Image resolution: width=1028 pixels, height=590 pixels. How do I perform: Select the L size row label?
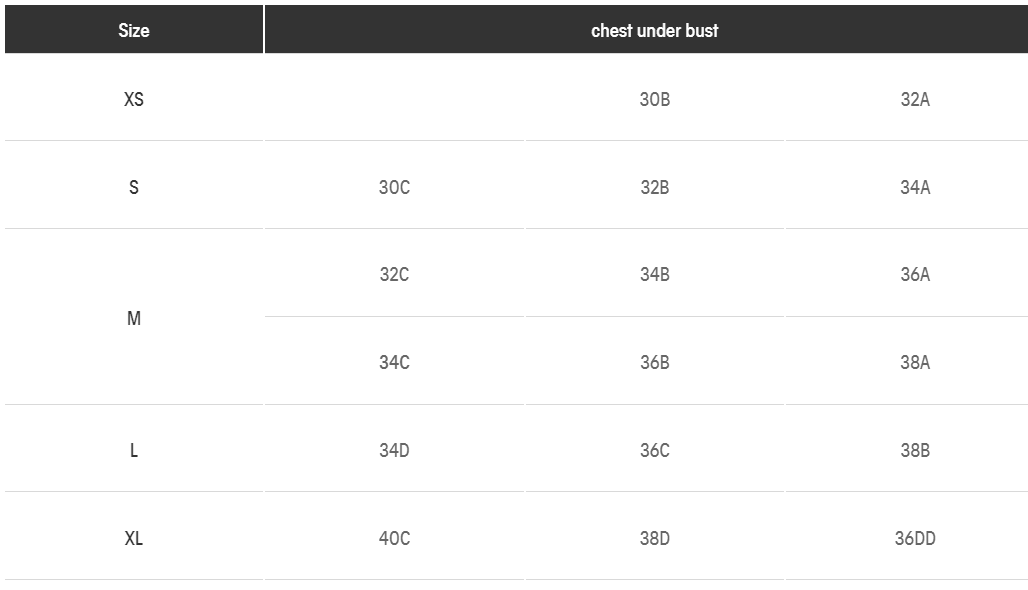coord(134,450)
